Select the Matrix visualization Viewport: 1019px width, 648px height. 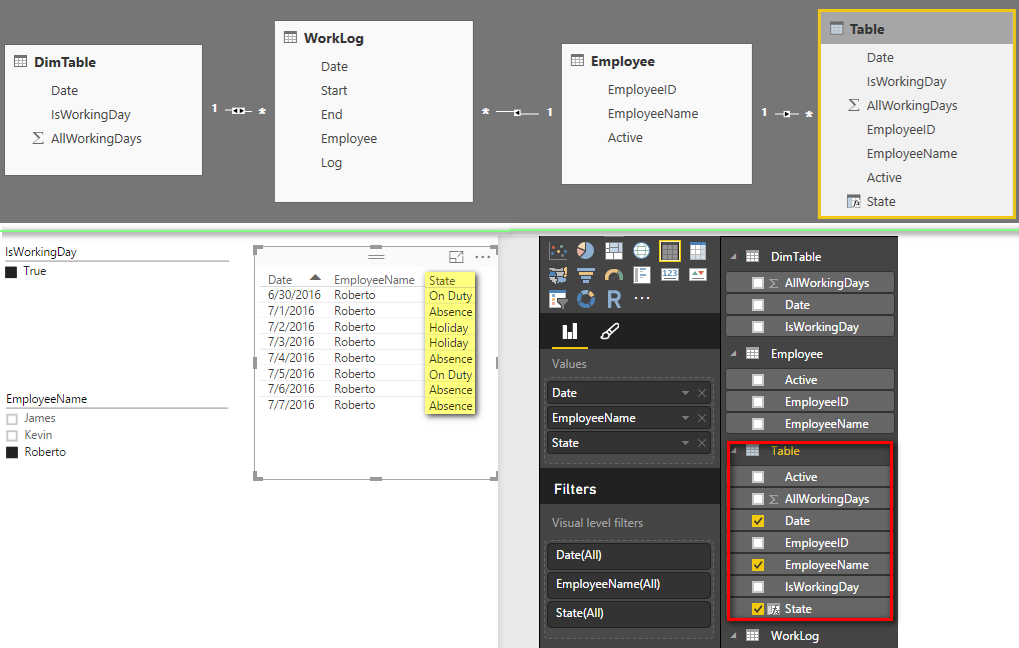698,251
